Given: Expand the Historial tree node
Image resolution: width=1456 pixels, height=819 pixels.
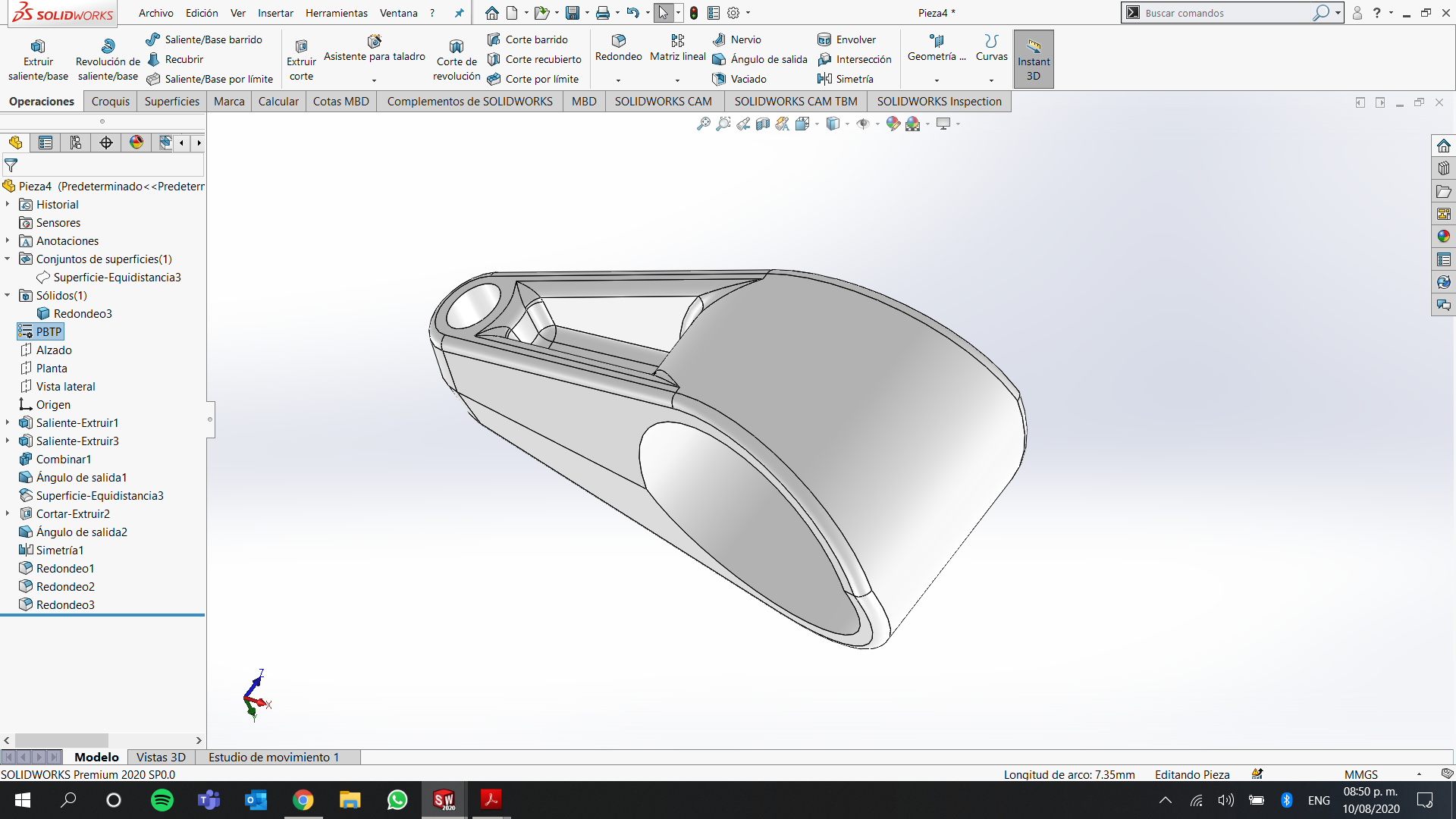Looking at the screenshot, I should click(x=8, y=205).
